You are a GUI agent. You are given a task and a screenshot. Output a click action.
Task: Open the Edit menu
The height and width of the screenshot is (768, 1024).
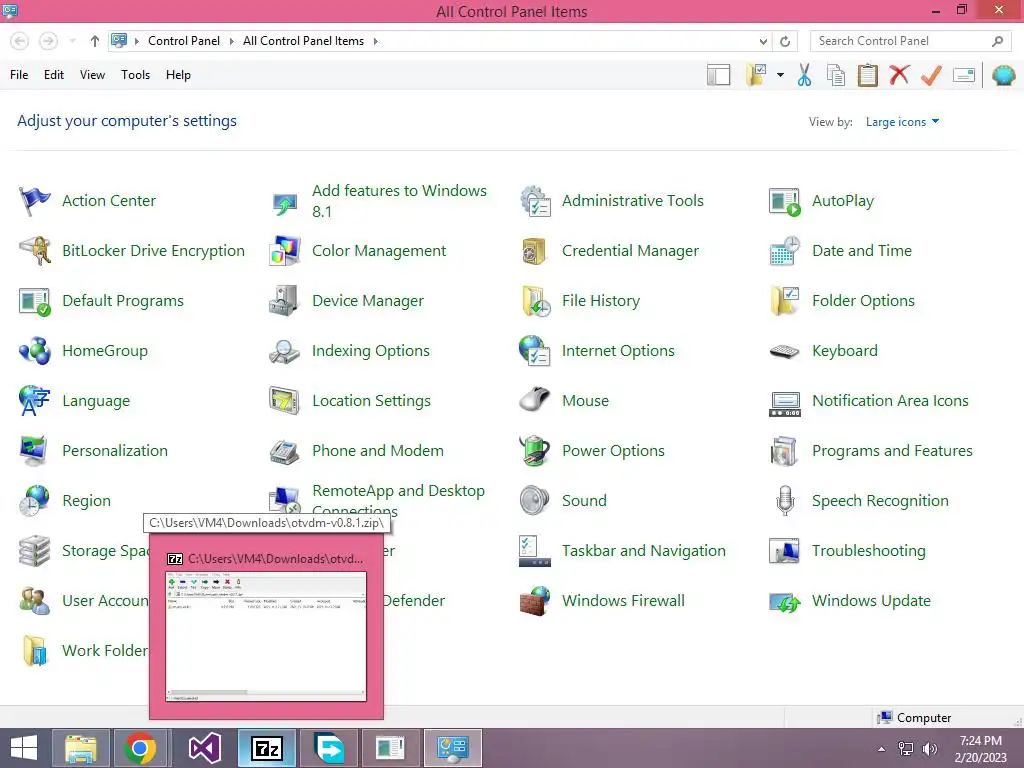[54, 75]
